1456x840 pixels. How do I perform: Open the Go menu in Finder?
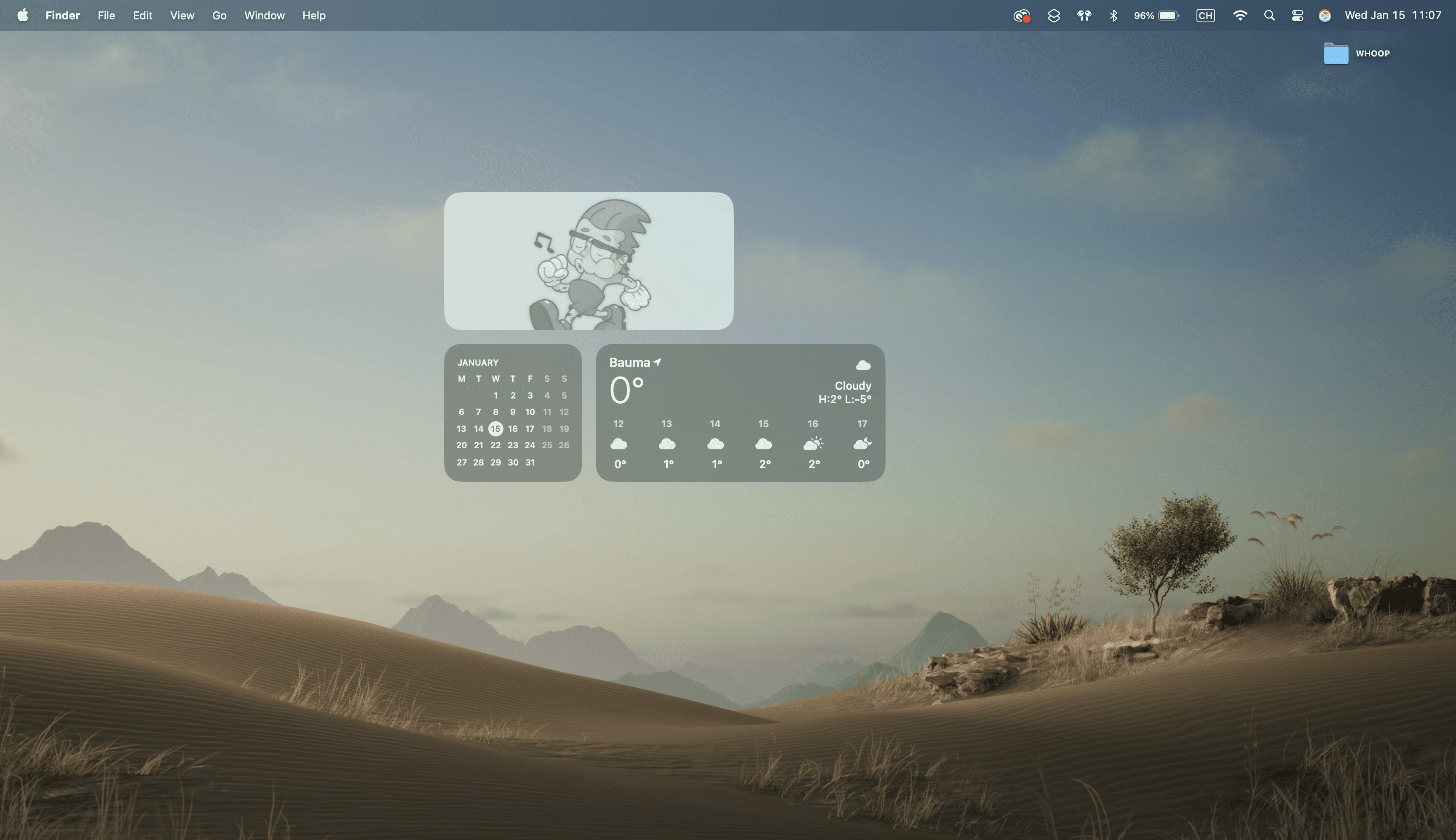[x=219, y=15]
